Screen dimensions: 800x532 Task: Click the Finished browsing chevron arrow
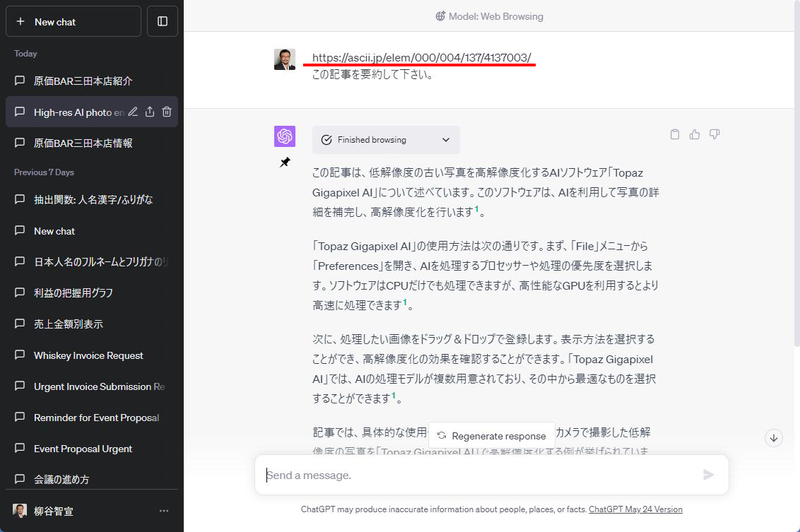coord(445,140)
